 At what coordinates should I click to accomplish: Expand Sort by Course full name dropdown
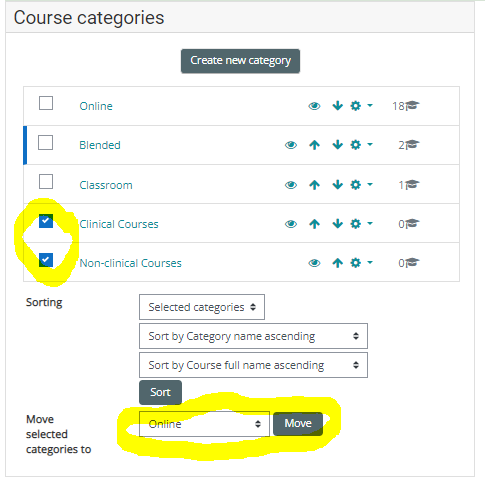253,365
